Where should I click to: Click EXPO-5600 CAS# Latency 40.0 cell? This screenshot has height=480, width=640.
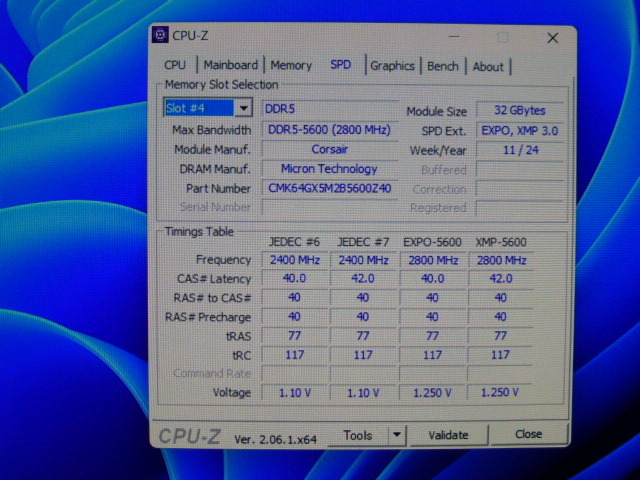[433, 278]
